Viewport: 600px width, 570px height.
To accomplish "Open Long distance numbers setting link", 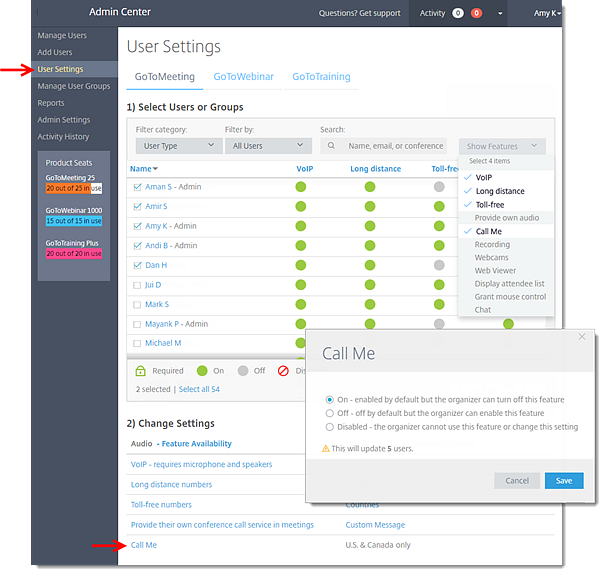I will pyautogui.click(x=171, y=484).
